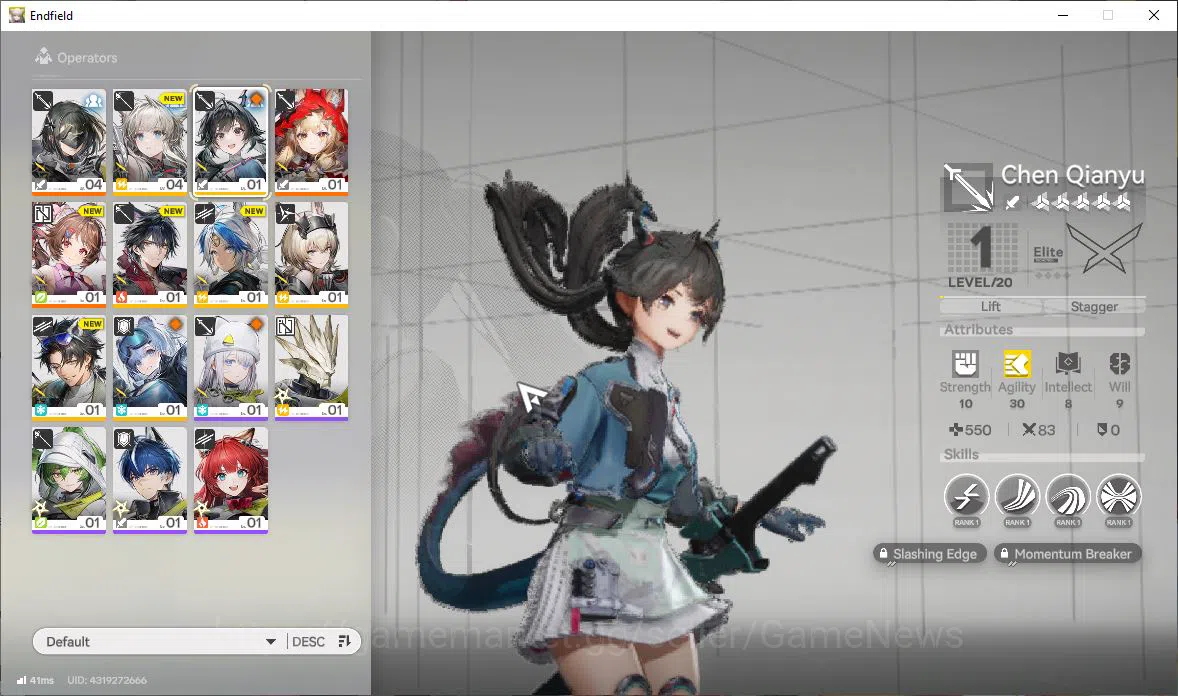Open the first skill icon
This screenshot has height=696, width=1178.
coord(966,497)
